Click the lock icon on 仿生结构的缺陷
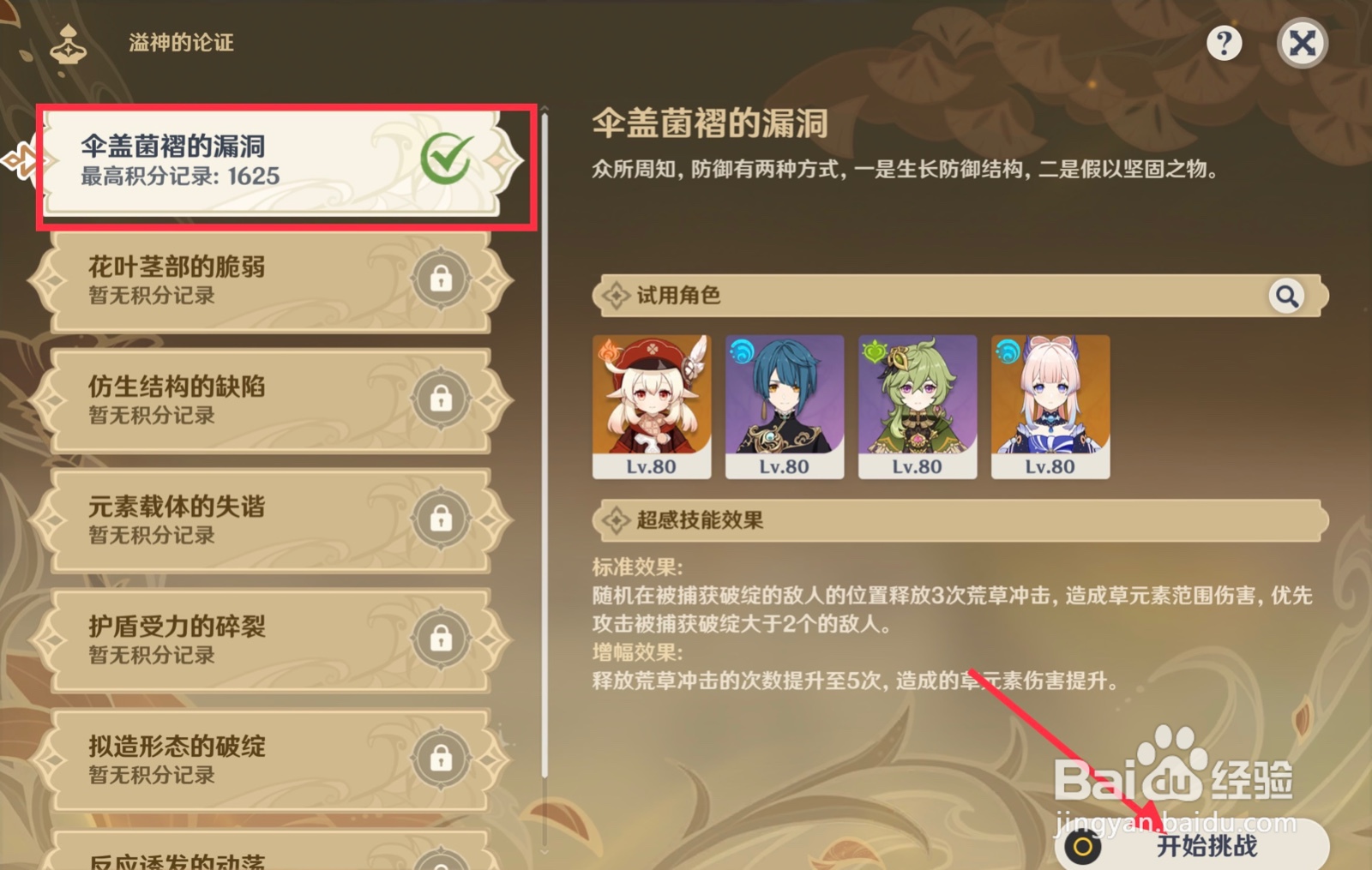This screenshot has height=870, width=1372. 441,399
